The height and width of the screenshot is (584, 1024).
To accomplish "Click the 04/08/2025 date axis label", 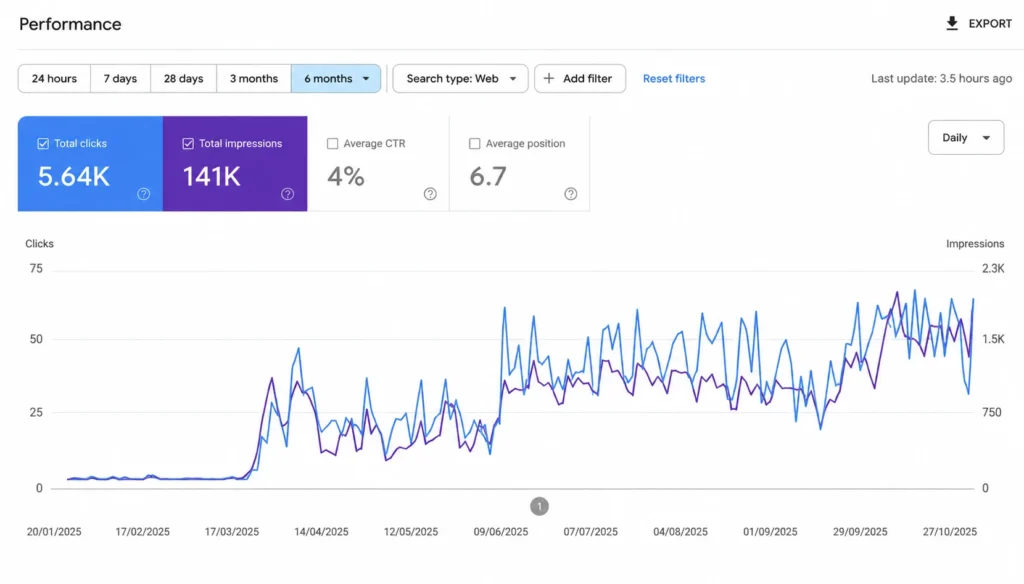I will 680,532.
